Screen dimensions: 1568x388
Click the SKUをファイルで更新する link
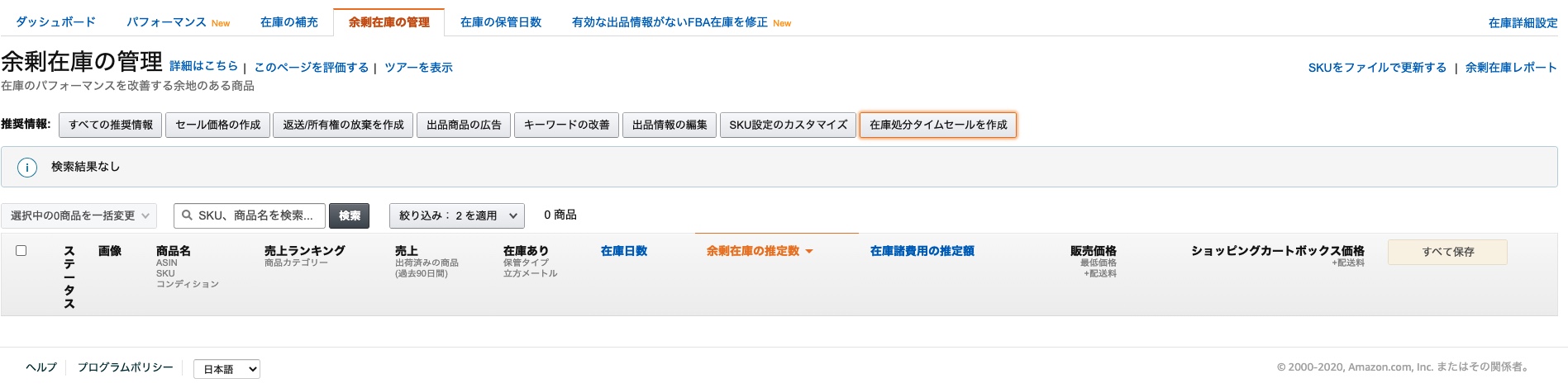pos(1377,68)
